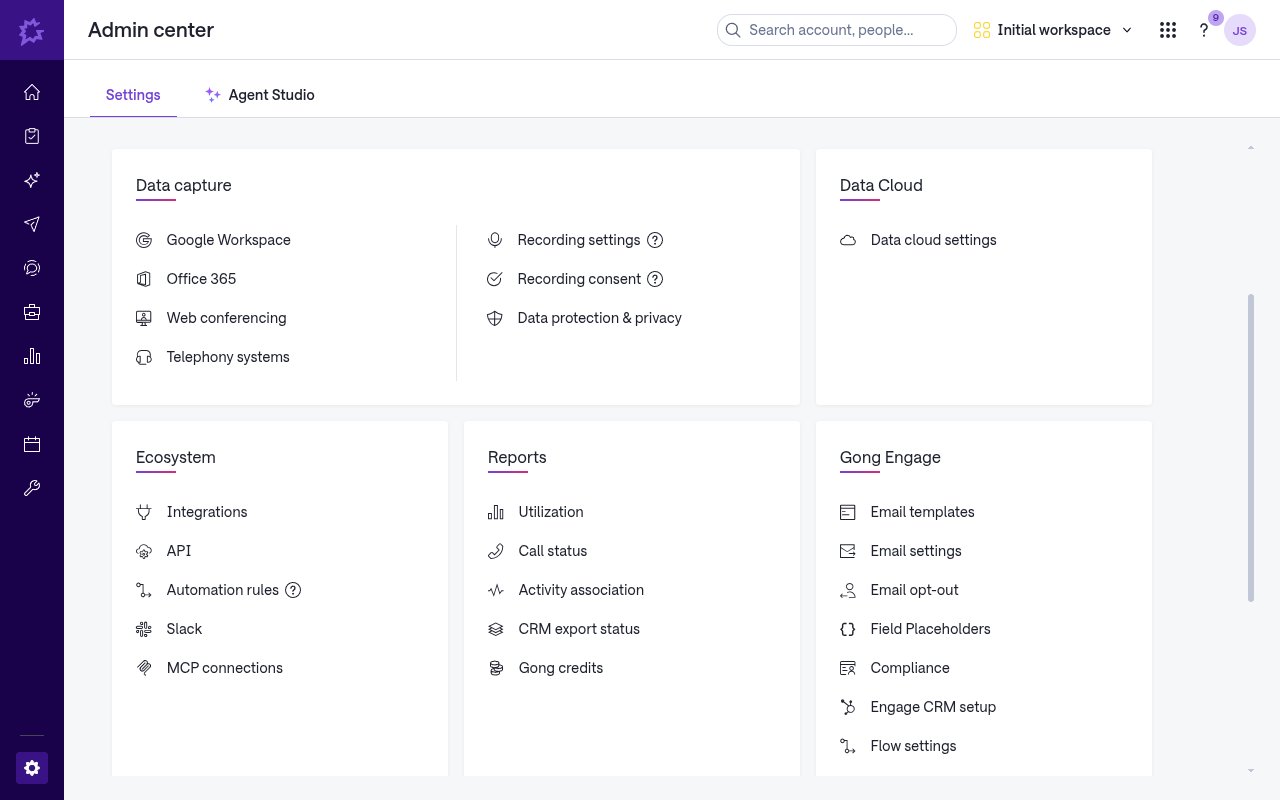Image resolution: width=1280 pixels, height=800 pixels.
Task: Click the search account, people field
Action: point(837,30)
